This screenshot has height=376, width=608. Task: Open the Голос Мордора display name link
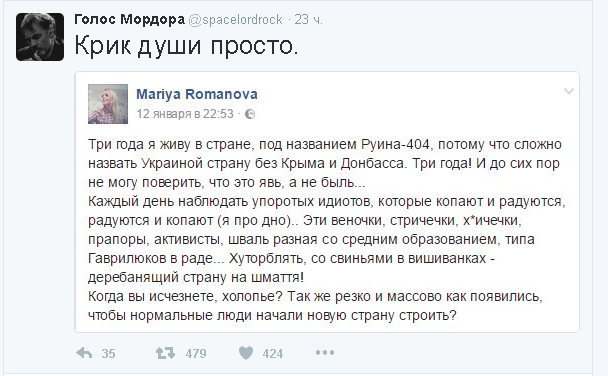(130, 19)
